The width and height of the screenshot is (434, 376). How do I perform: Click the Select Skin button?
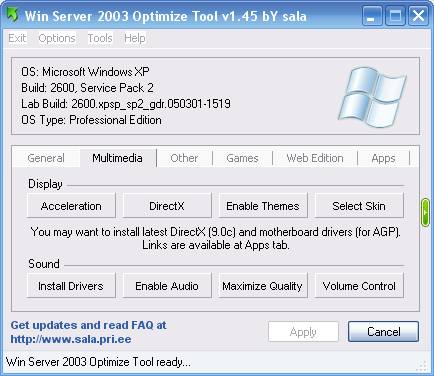click(359, 206)
